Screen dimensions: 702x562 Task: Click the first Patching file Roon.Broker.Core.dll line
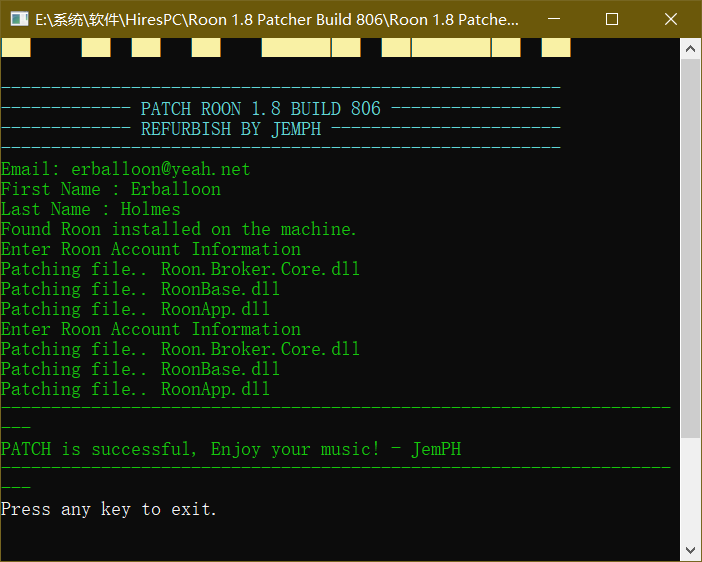(180, 269)
